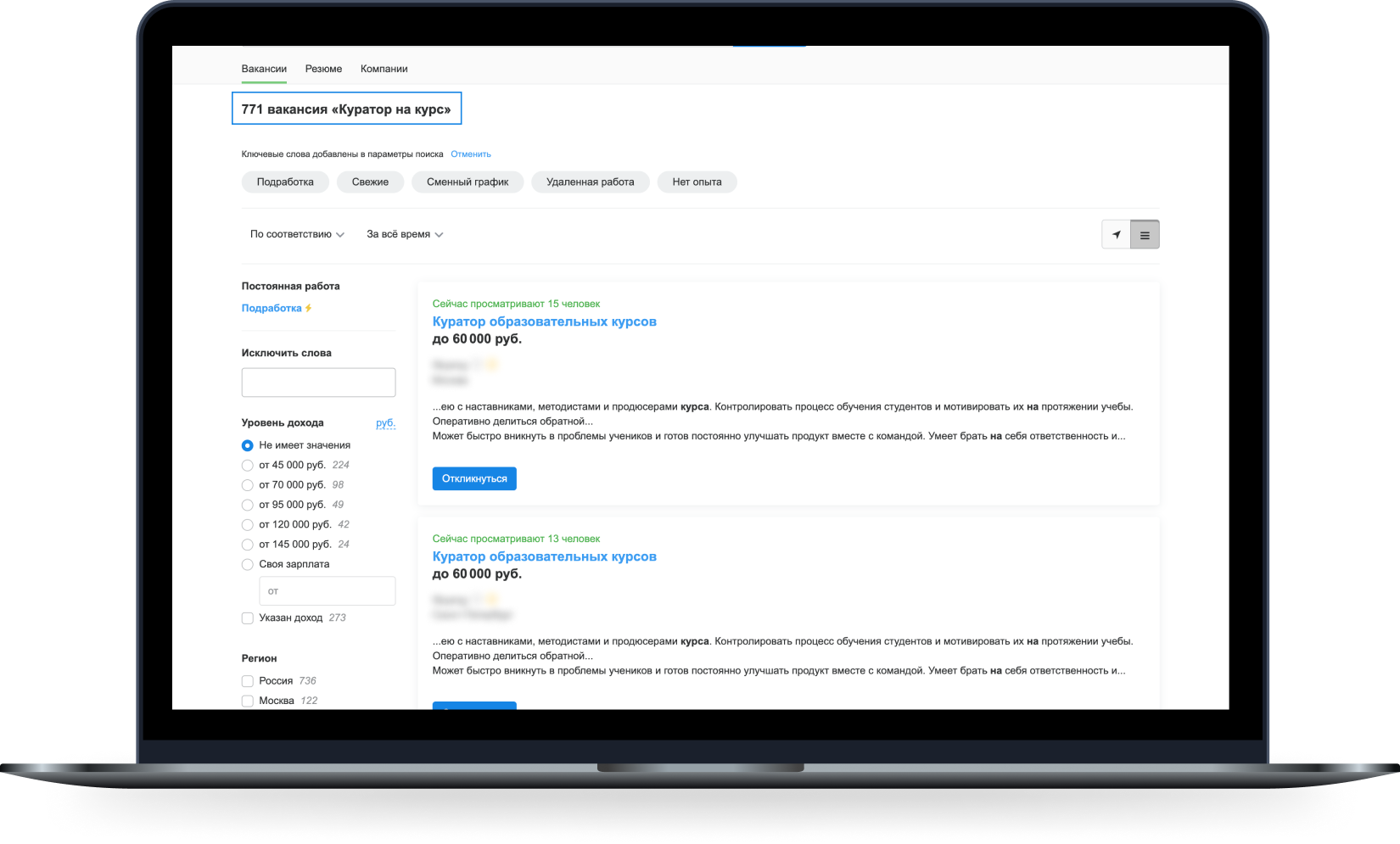The height and width of the screenshot is (844, 1400).
Task: Select income от 145 000 руб.
Action: tap(248, 545)
